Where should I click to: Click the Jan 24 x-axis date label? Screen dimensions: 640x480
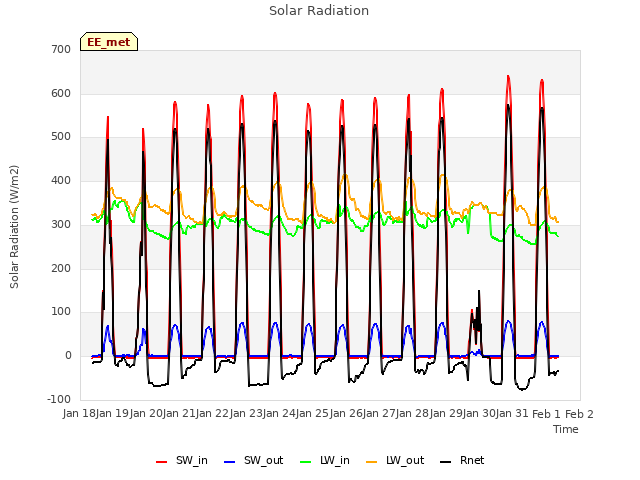click(279, 414)
